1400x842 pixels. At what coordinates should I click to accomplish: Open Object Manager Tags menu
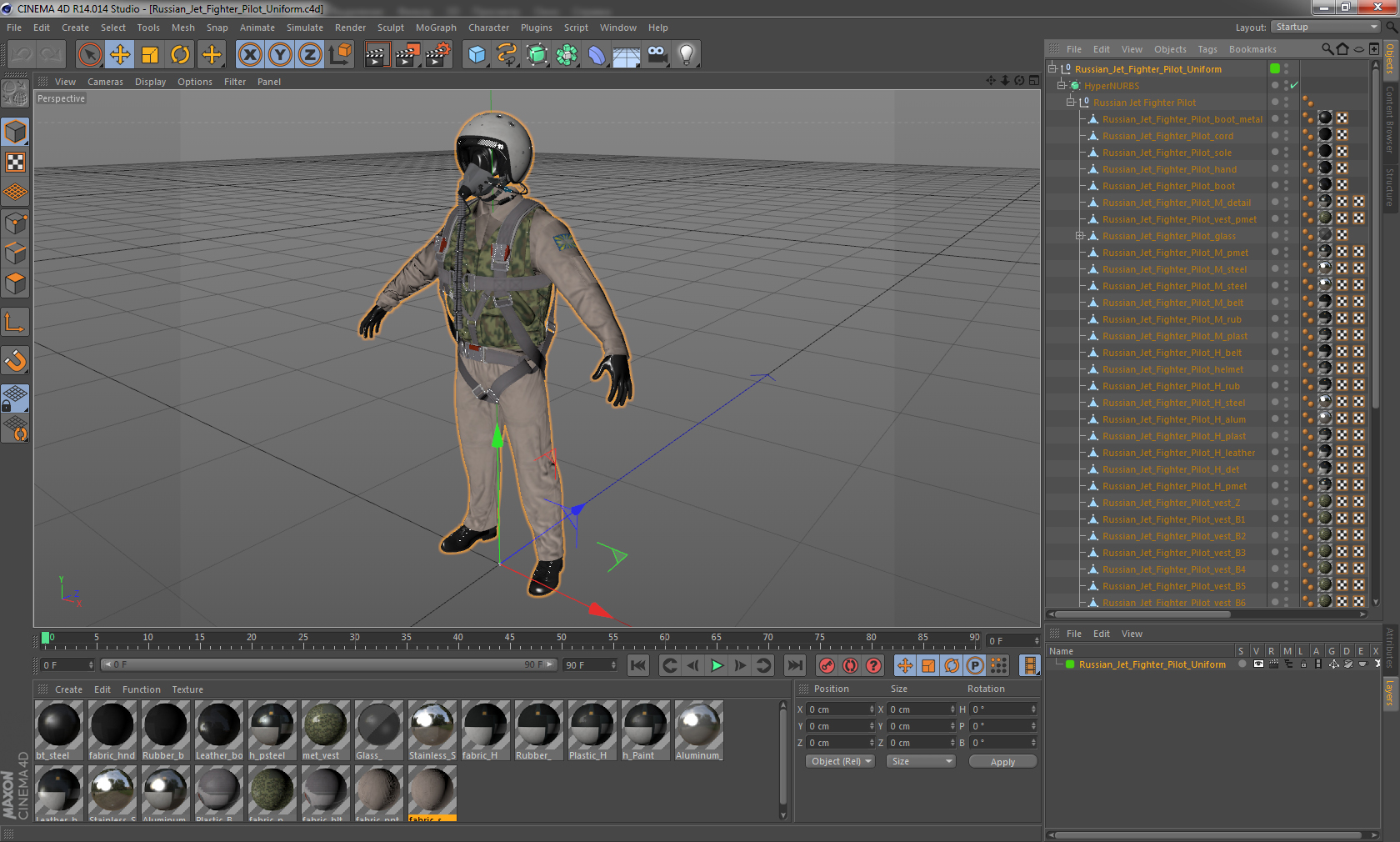coord(1207,49)
